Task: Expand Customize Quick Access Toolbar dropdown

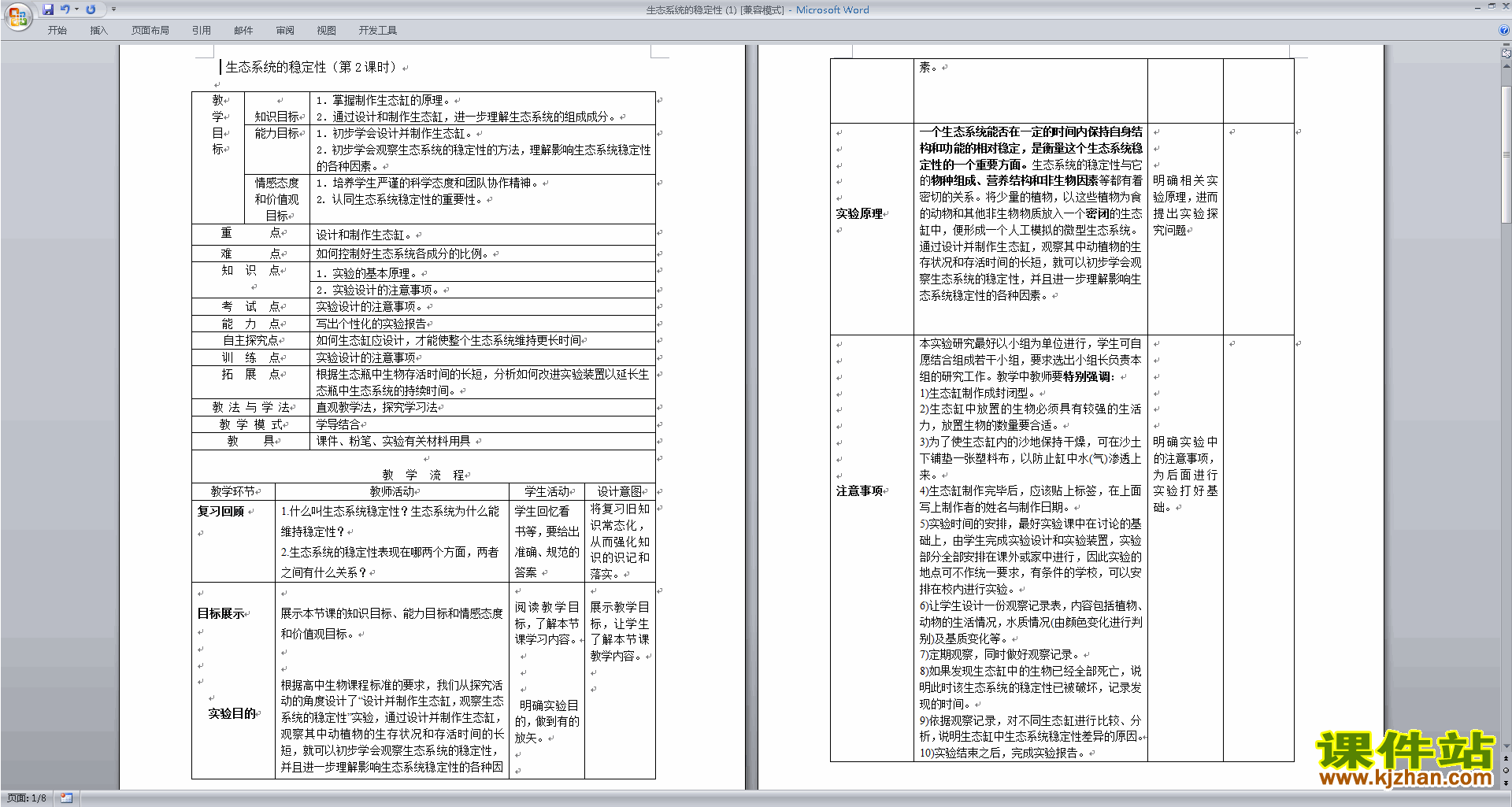Action: (x=113, y=9)
